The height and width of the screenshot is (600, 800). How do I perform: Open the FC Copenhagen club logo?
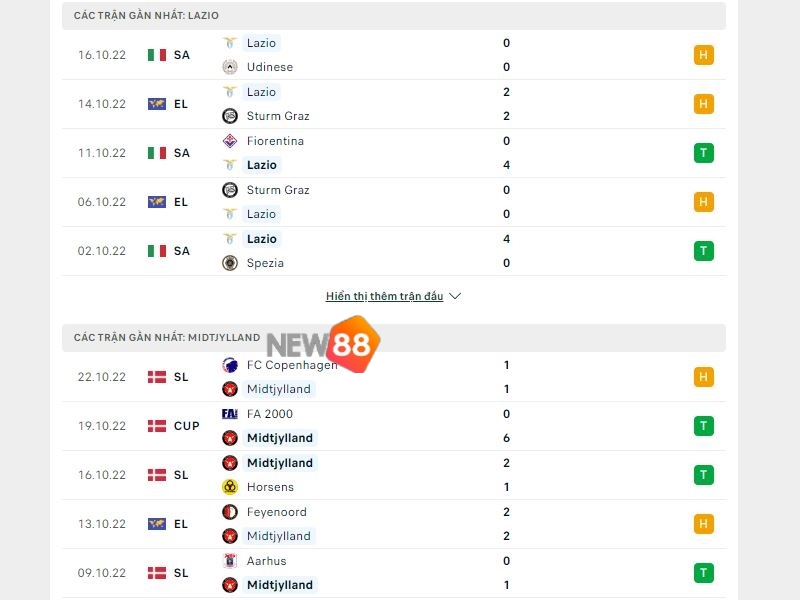[228, 366]
